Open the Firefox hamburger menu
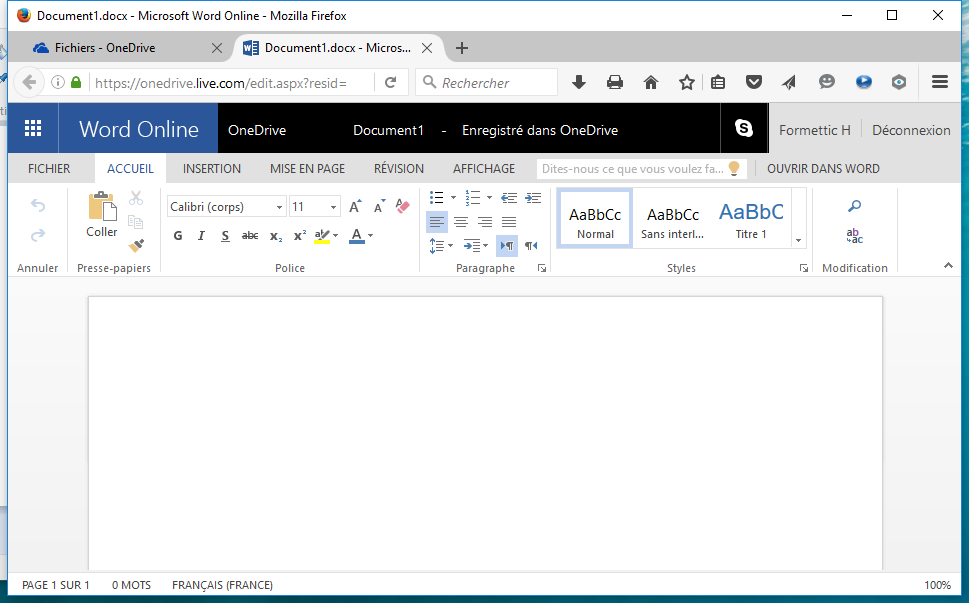The width and height of the screenshot is (969, 603). point(940,82)
